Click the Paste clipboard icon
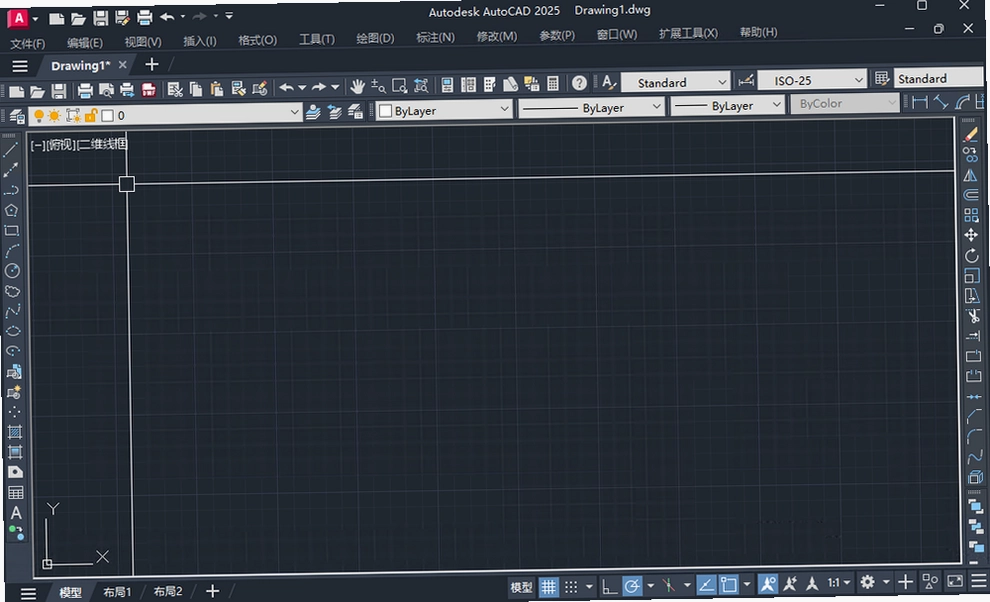 [x=217, y=89]
